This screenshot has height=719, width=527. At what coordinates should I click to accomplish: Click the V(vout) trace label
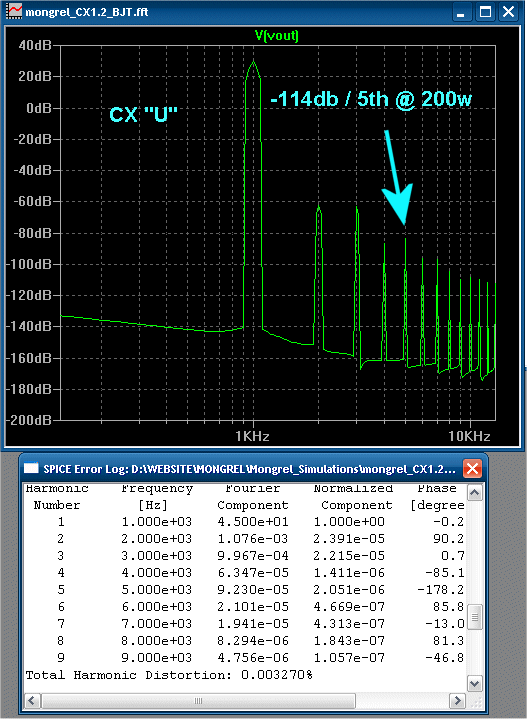(x=277, y=35)
